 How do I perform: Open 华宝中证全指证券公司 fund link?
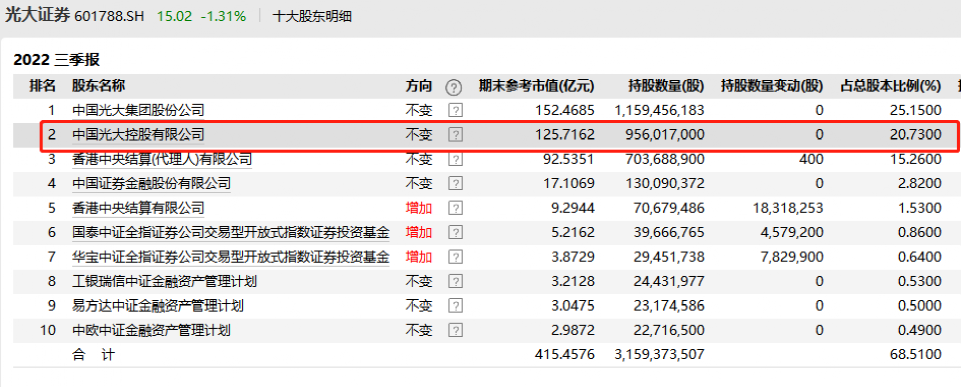tap(230, 257)
